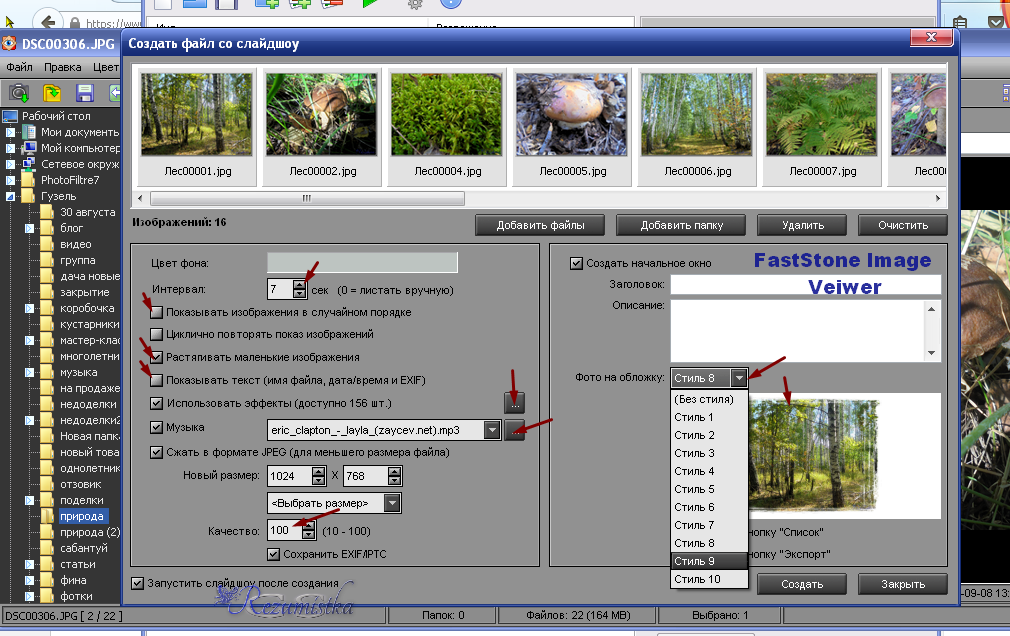Click the FastStone eye icon in title bar
The image size is (1010, 636).
(x=9, y=44)
